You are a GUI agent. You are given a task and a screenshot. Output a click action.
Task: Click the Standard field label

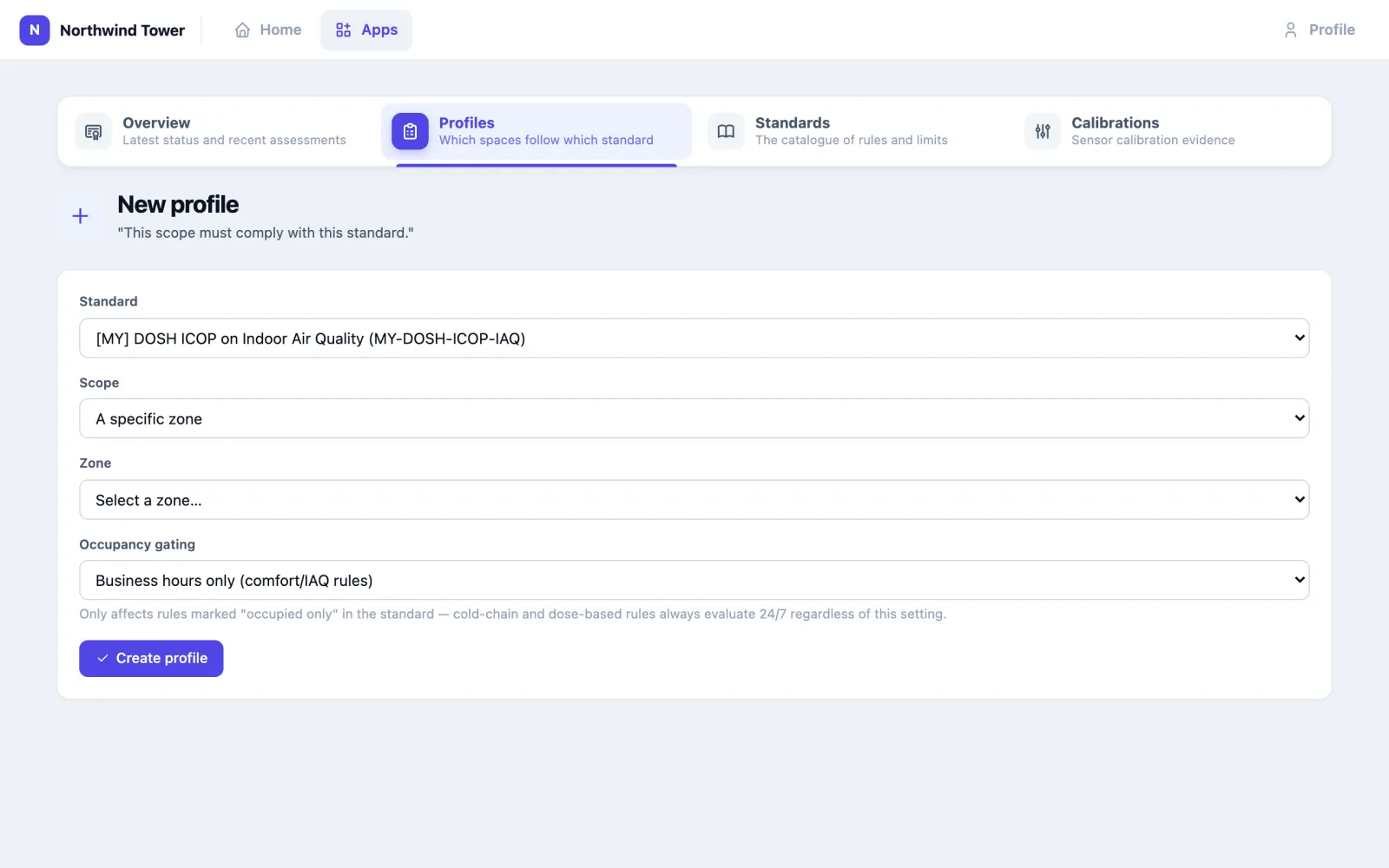tap(109, 301)
